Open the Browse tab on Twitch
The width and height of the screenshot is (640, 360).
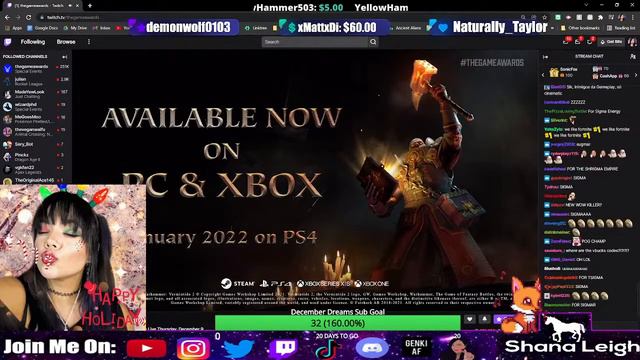coord(66,42)
